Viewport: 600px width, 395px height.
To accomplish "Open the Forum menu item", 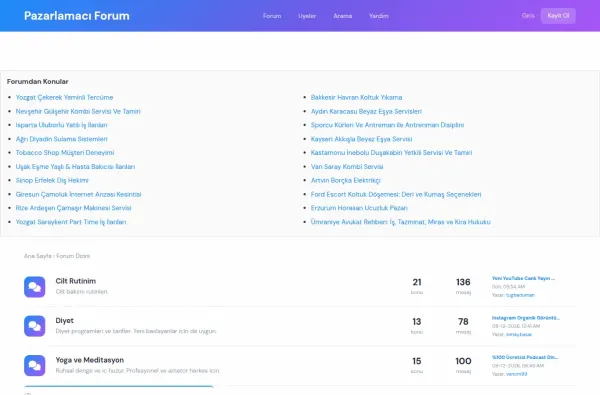I will [x=272, y=16].
